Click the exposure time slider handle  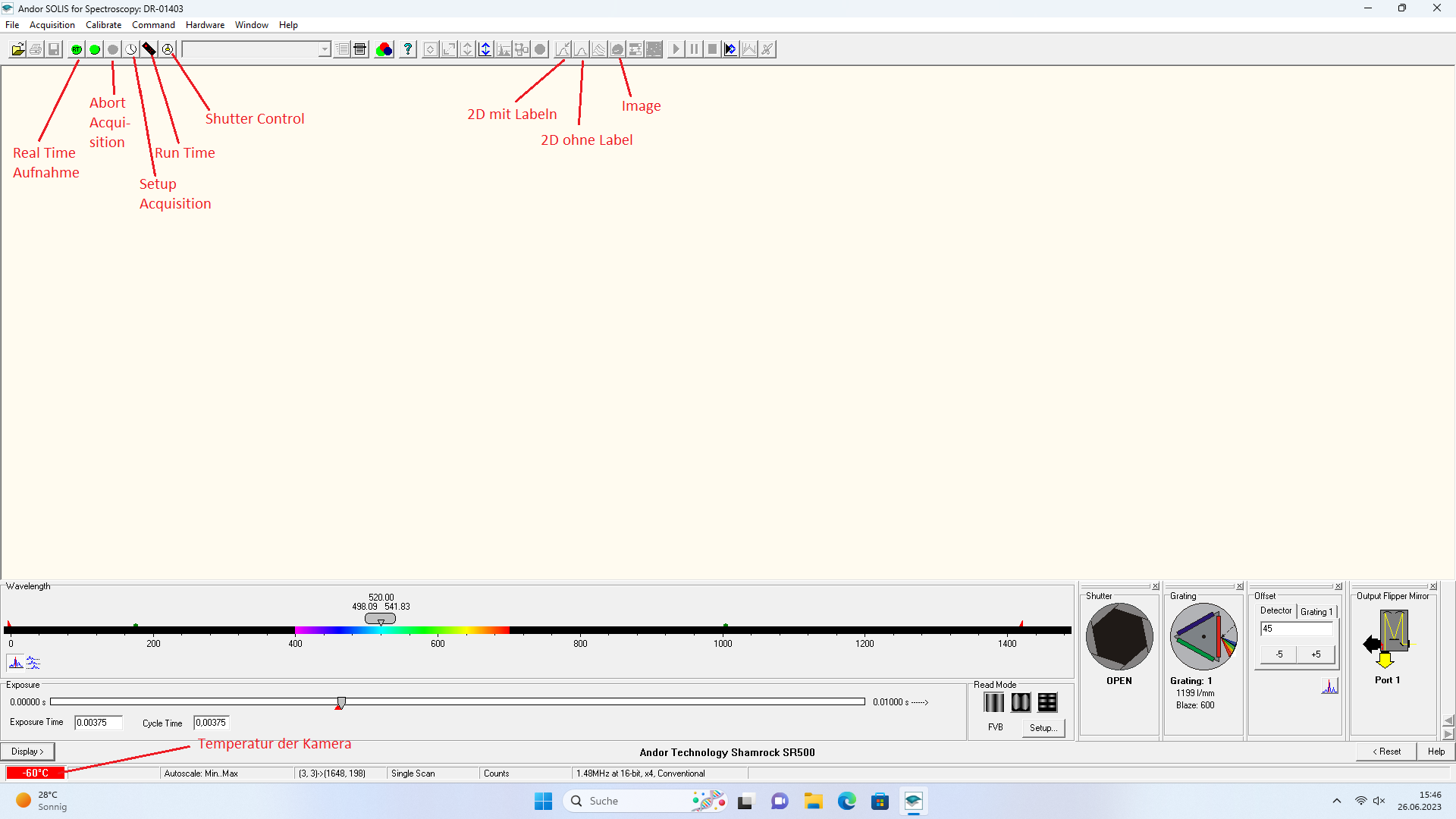click(341, 702)
